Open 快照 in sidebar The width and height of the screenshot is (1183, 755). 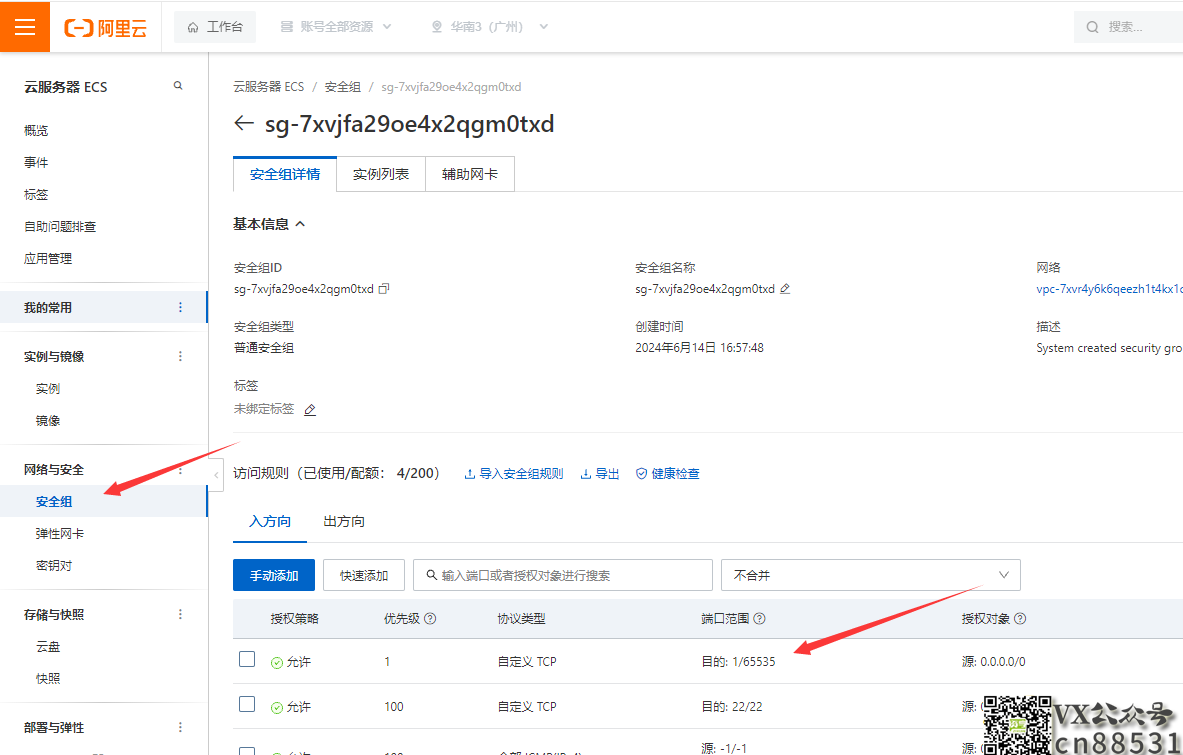coord(48,678)
